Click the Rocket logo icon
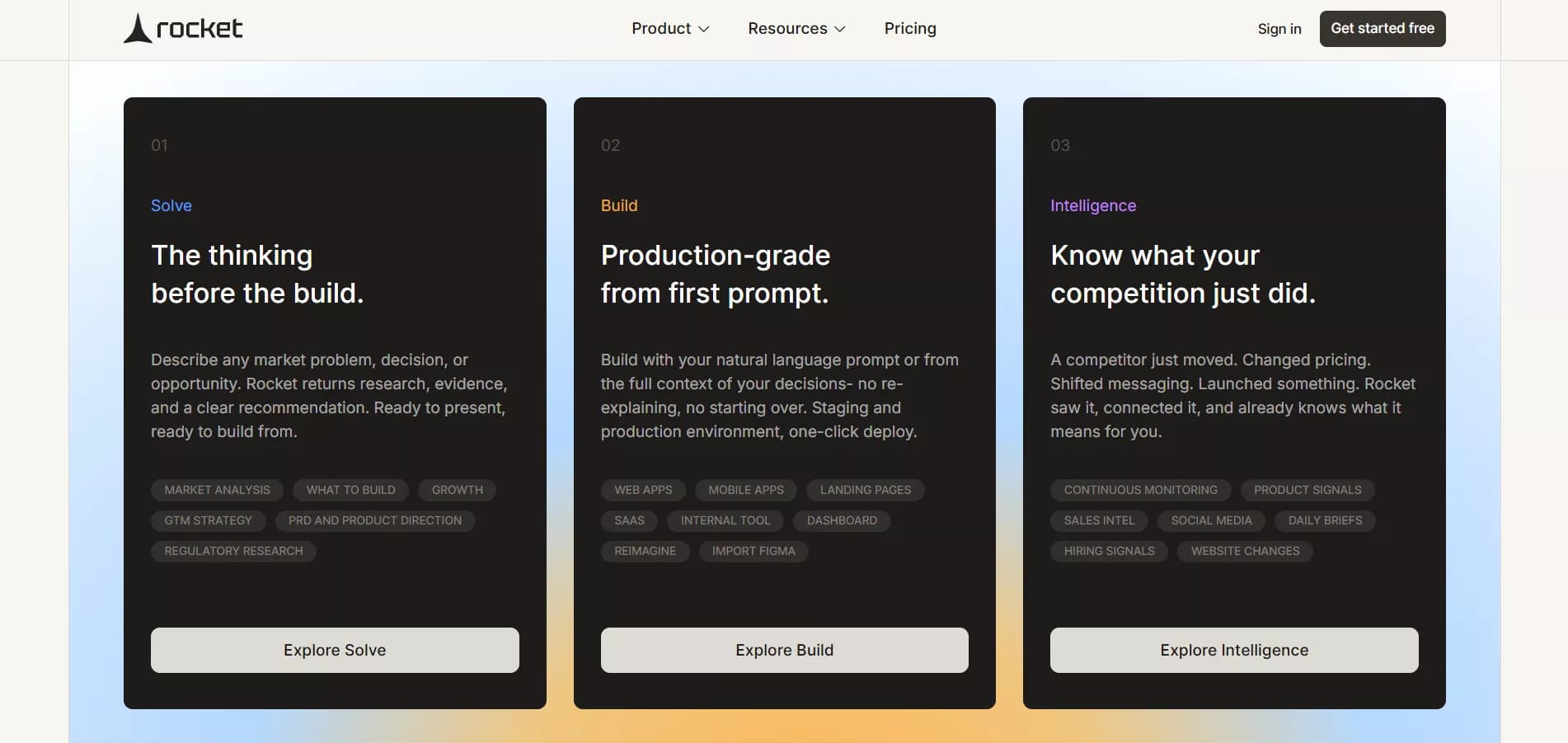The image size is (1568, 743). tap(138, 29)
